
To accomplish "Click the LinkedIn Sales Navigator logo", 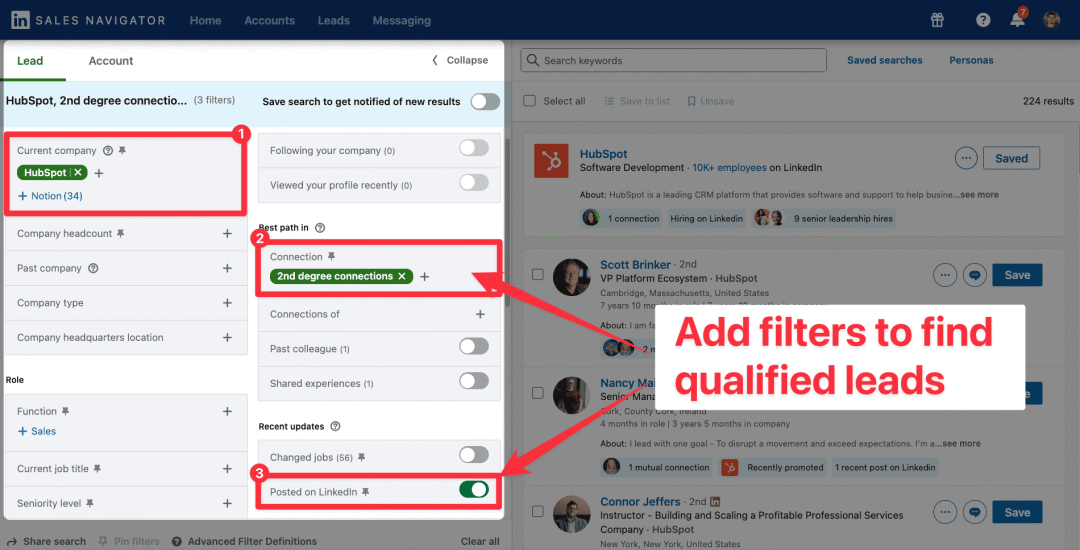I will pos(88,20).
